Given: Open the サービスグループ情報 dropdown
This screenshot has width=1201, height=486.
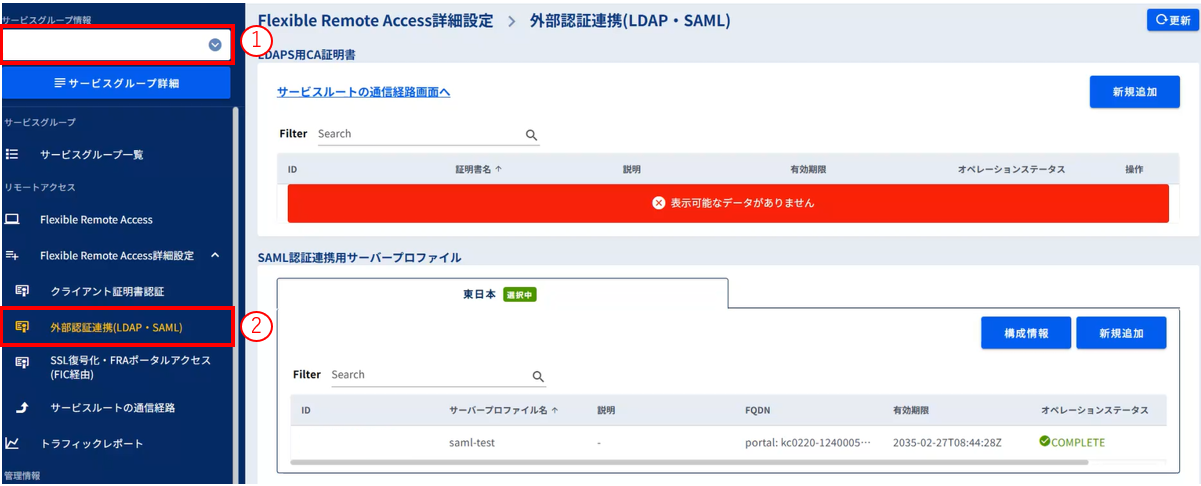Looking at the screenshot, I should coord(215,45).
